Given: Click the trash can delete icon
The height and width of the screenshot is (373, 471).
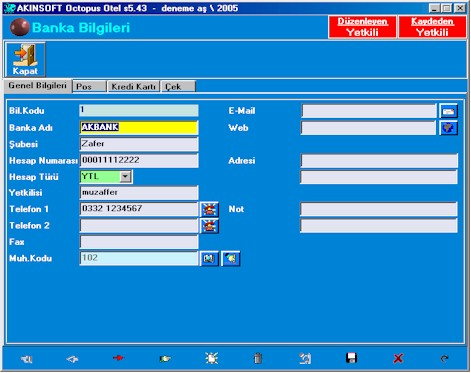Looking at the screenshot, I should point(258,359).
